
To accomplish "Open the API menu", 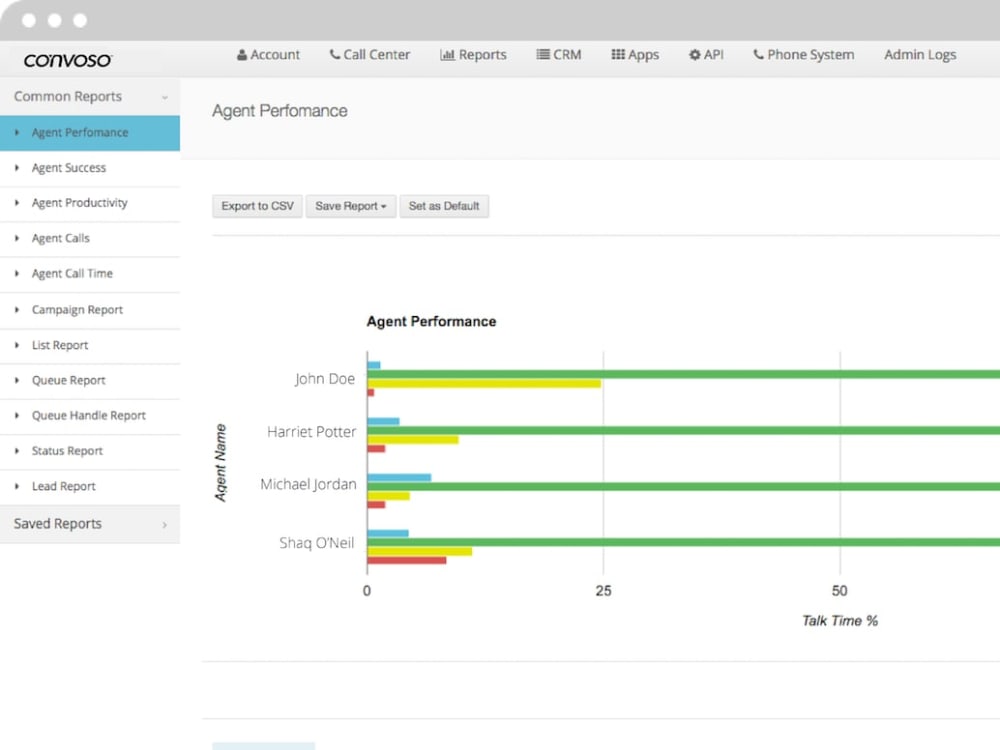I will click(x=706, y=55).
